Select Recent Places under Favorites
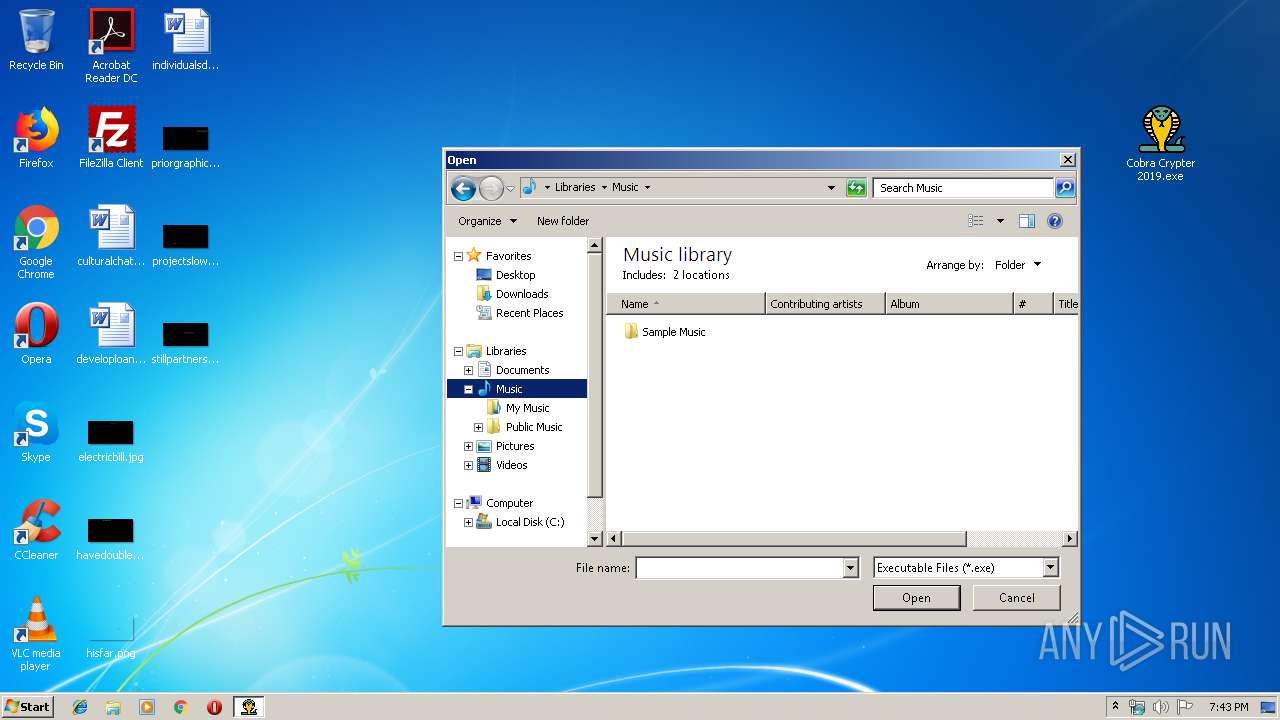Screen dimensions: 1280x720 pyautogui.click(x=520, y=313)
